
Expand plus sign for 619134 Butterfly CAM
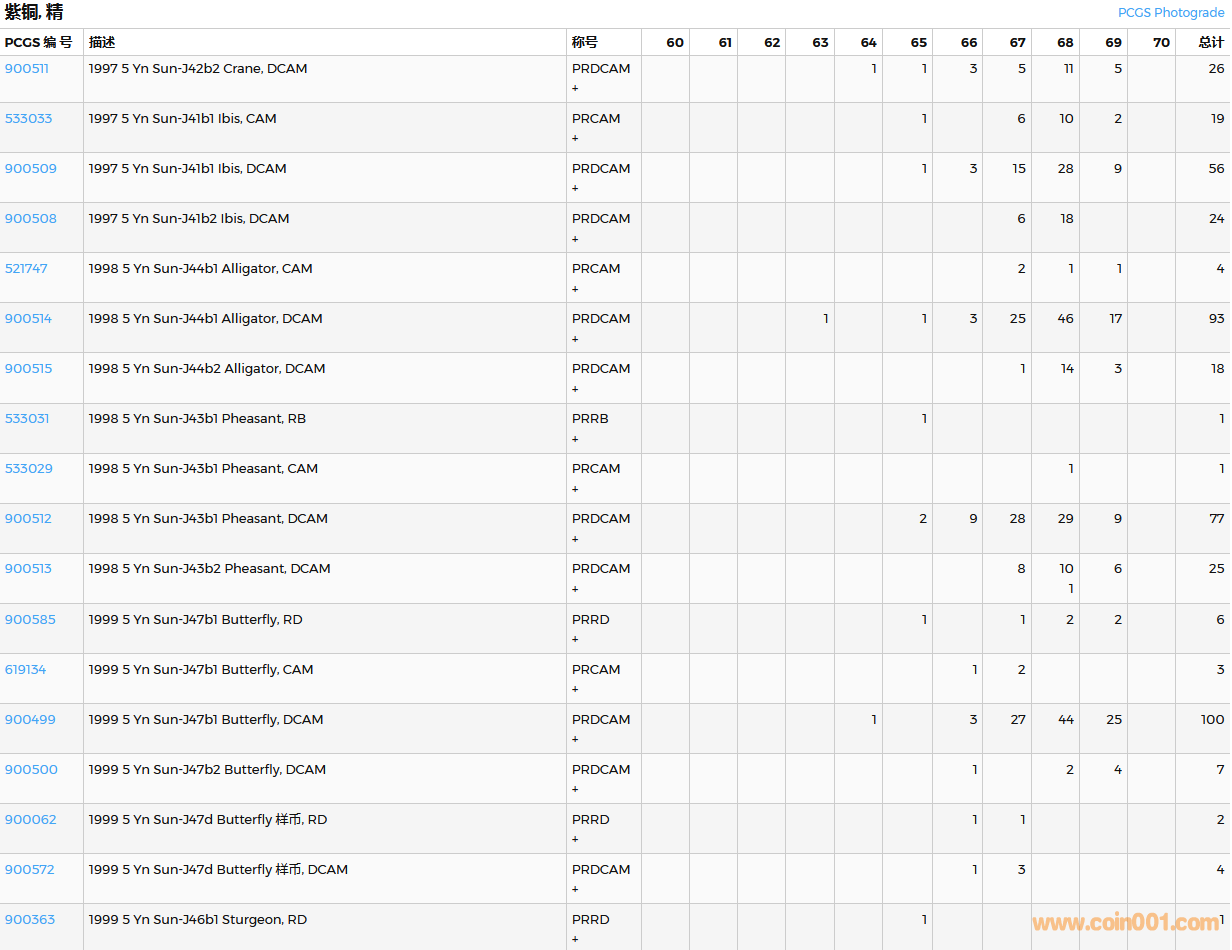click(x=575, y=690)
